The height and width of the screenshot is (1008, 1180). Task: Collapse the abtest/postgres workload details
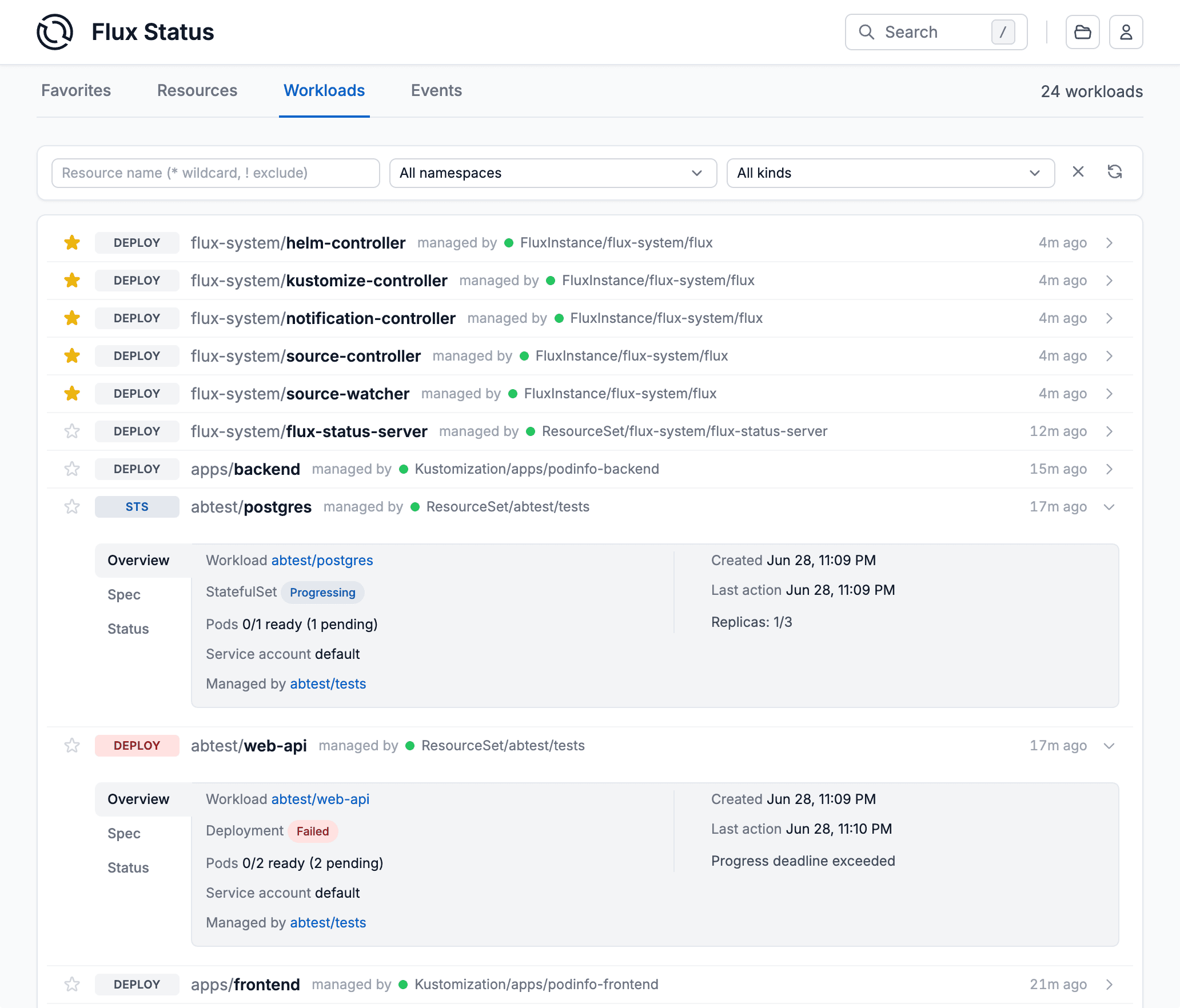(1109, 507)
